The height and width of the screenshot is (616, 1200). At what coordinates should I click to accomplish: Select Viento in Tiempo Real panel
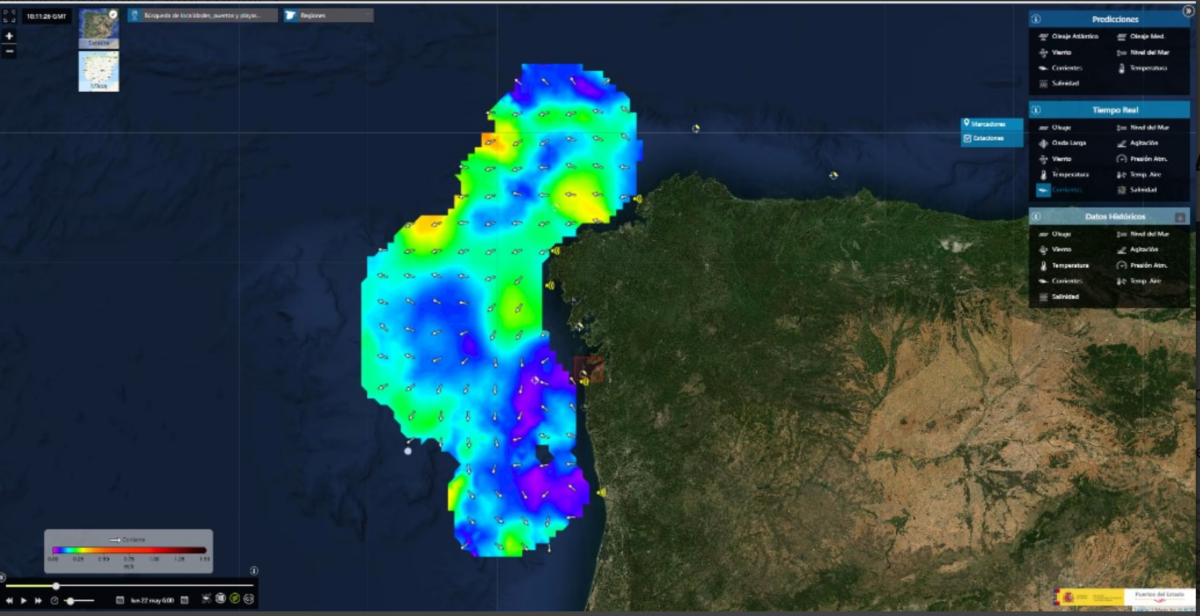click(x=1061, y=159)
